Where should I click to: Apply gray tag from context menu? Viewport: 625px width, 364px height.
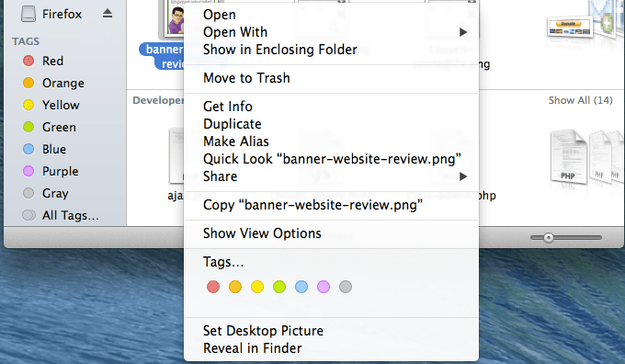coord(346,287)
